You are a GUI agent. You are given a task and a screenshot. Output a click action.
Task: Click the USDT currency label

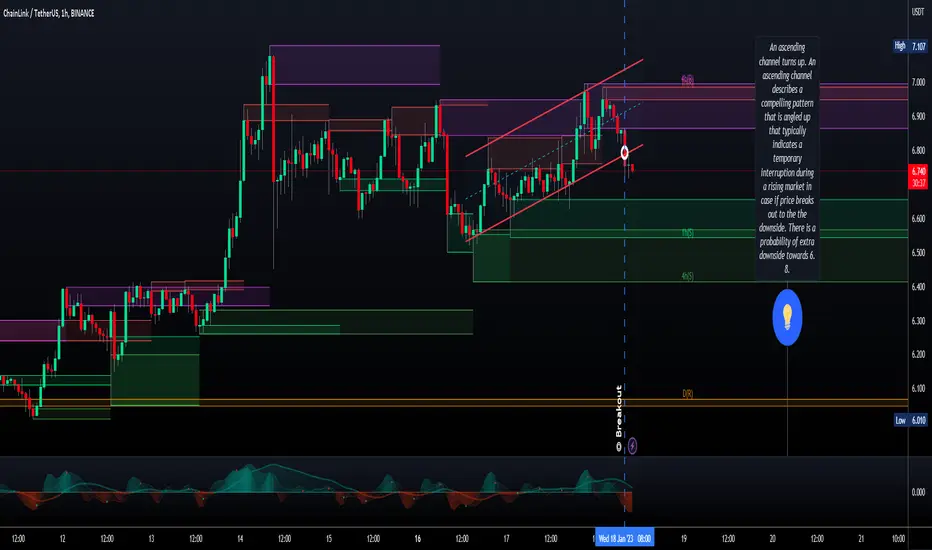(918, 12)
